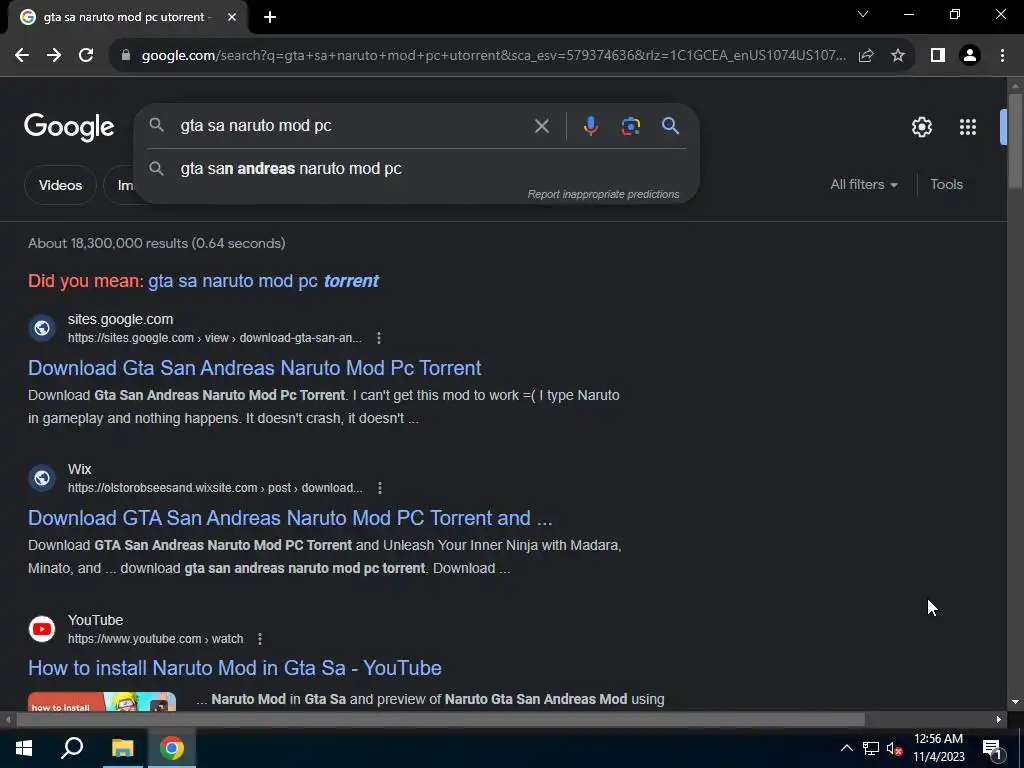Open Google quick settings gear
The image size is (1024, 768).
pyautogui.click(x=921, y=127)
